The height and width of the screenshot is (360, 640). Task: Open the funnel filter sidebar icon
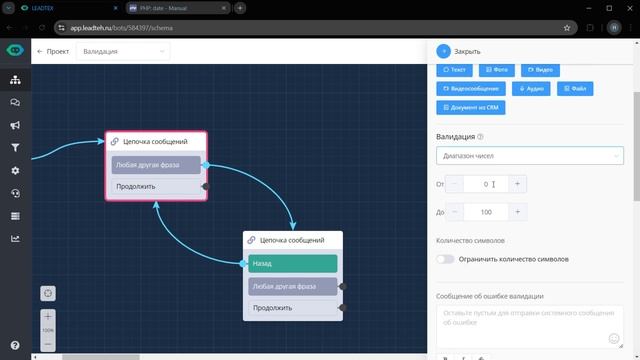click(15, 148)
